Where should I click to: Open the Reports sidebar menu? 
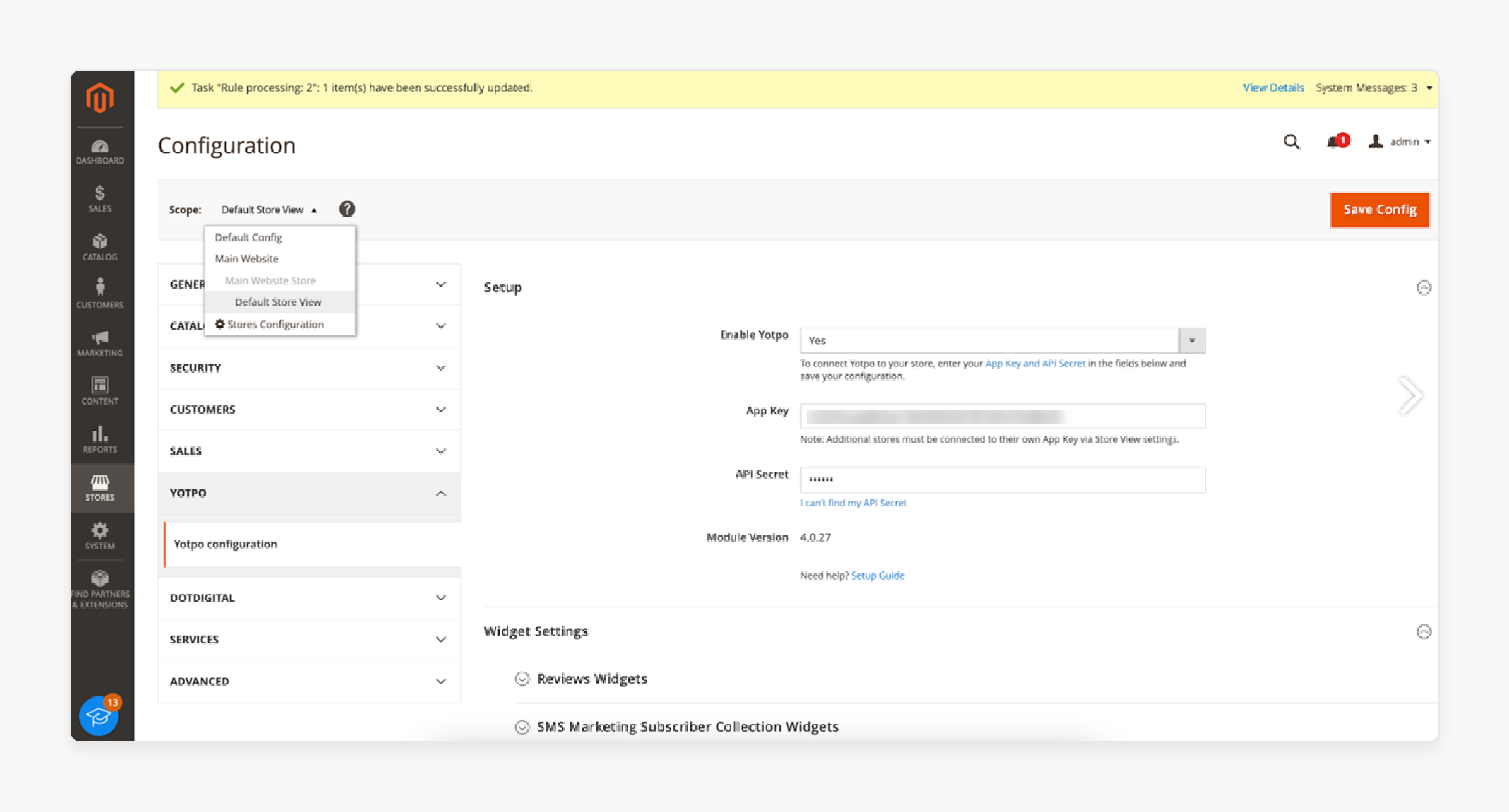(100, 439)
